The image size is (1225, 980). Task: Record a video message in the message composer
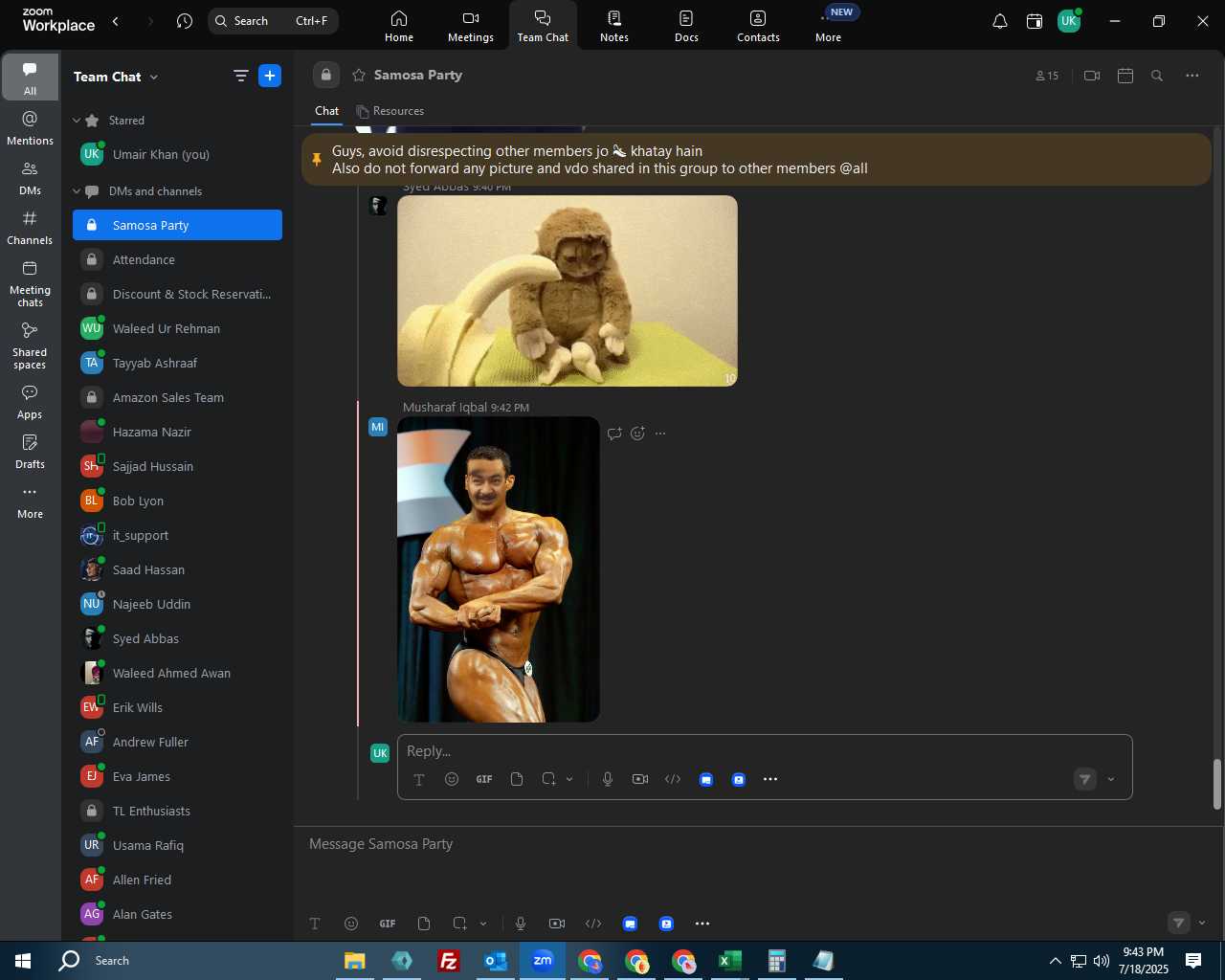[557, 924]
